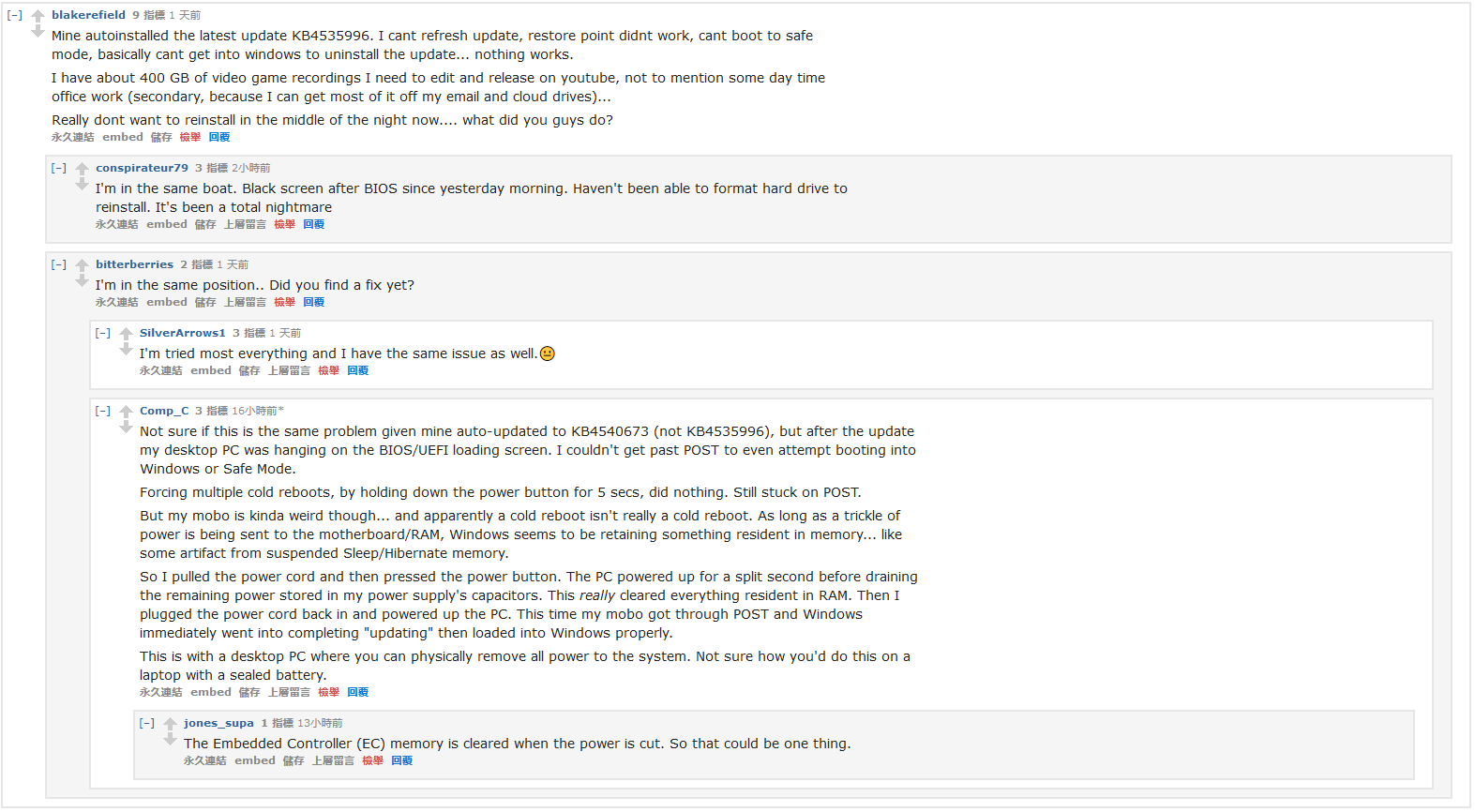
Task: Downvote Comp_C's comment
Action: tap(127, 428)
